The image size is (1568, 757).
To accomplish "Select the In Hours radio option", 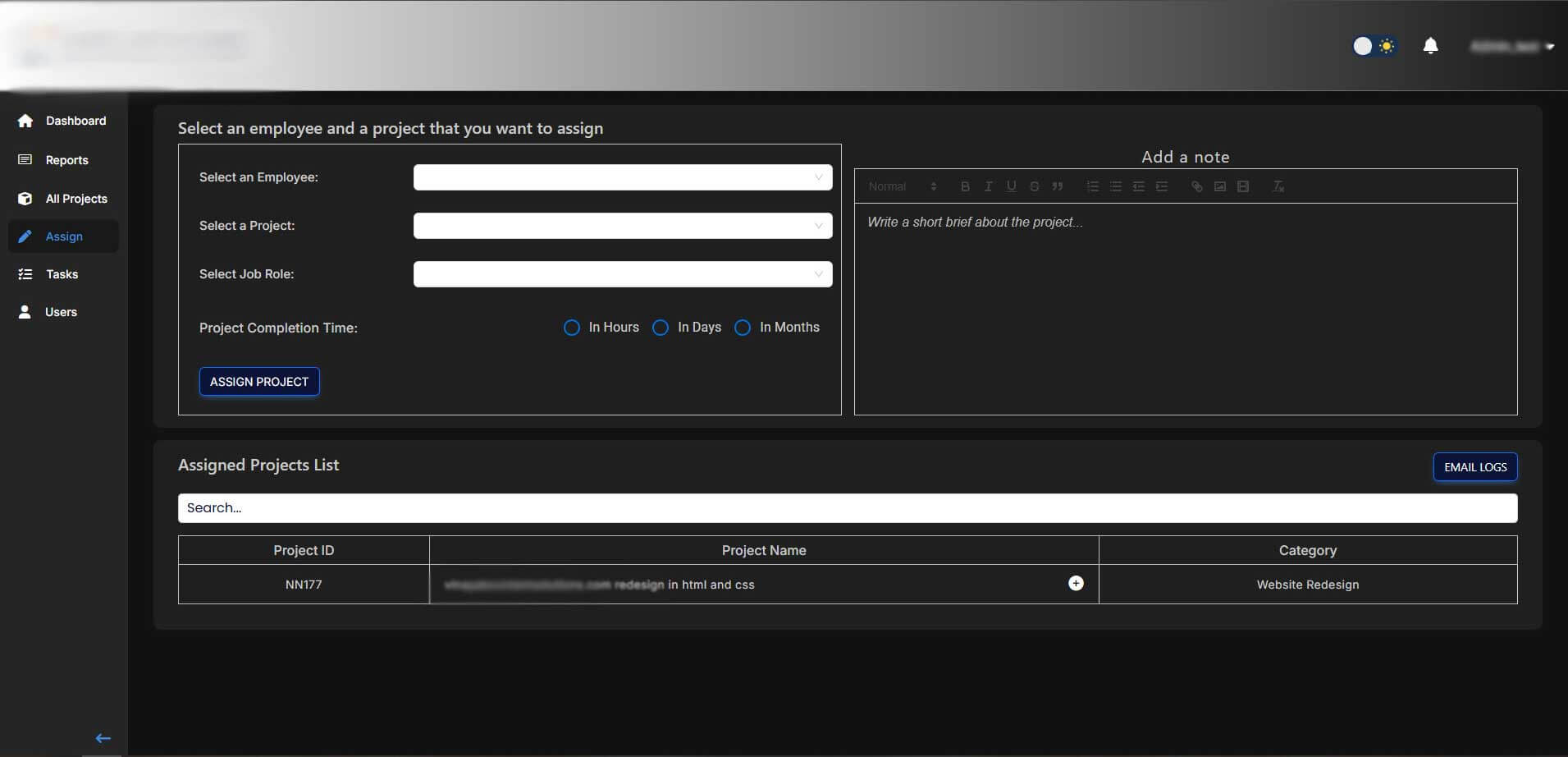I will coord(572,328).
